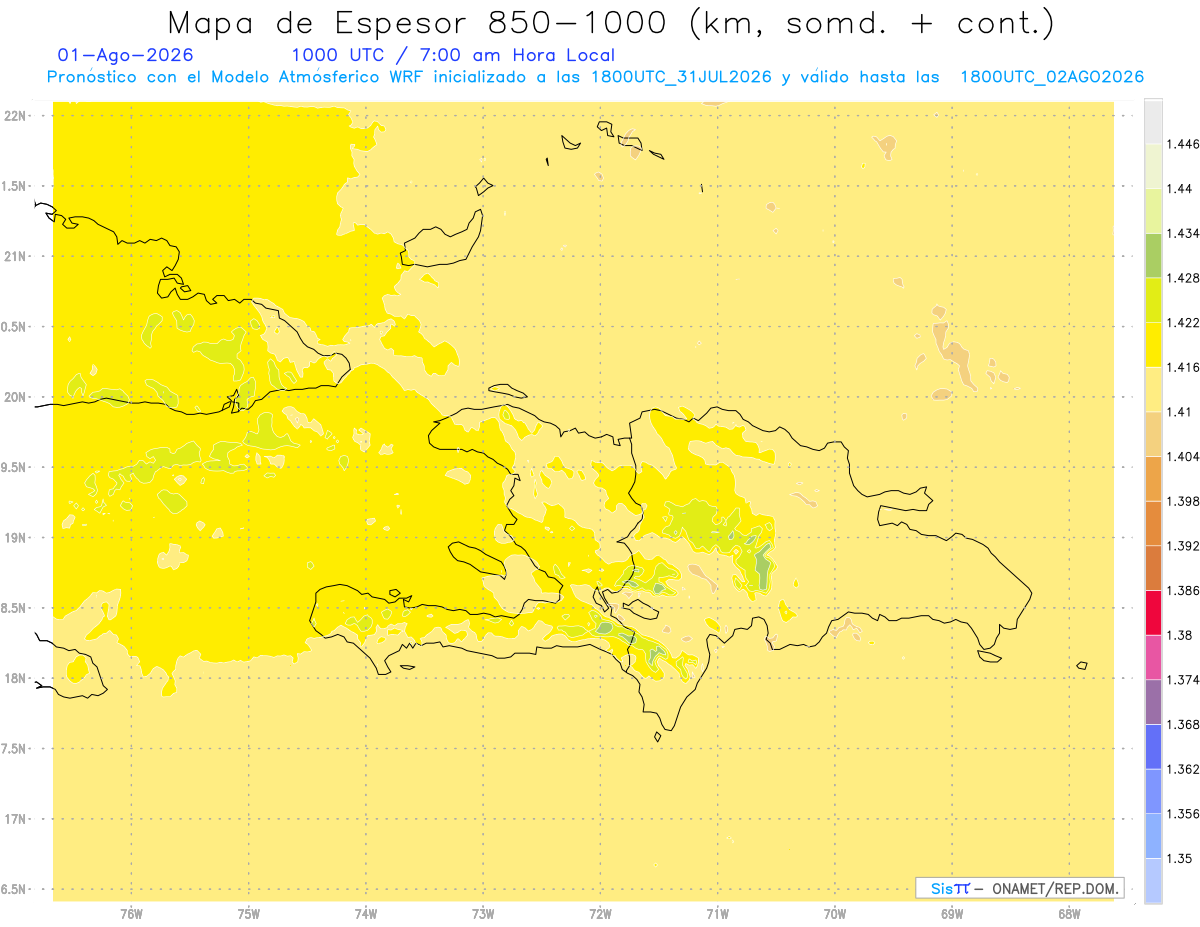
Task: Click the longitude label "72W"
Action: pyautogui.click(x=600, y=914)
